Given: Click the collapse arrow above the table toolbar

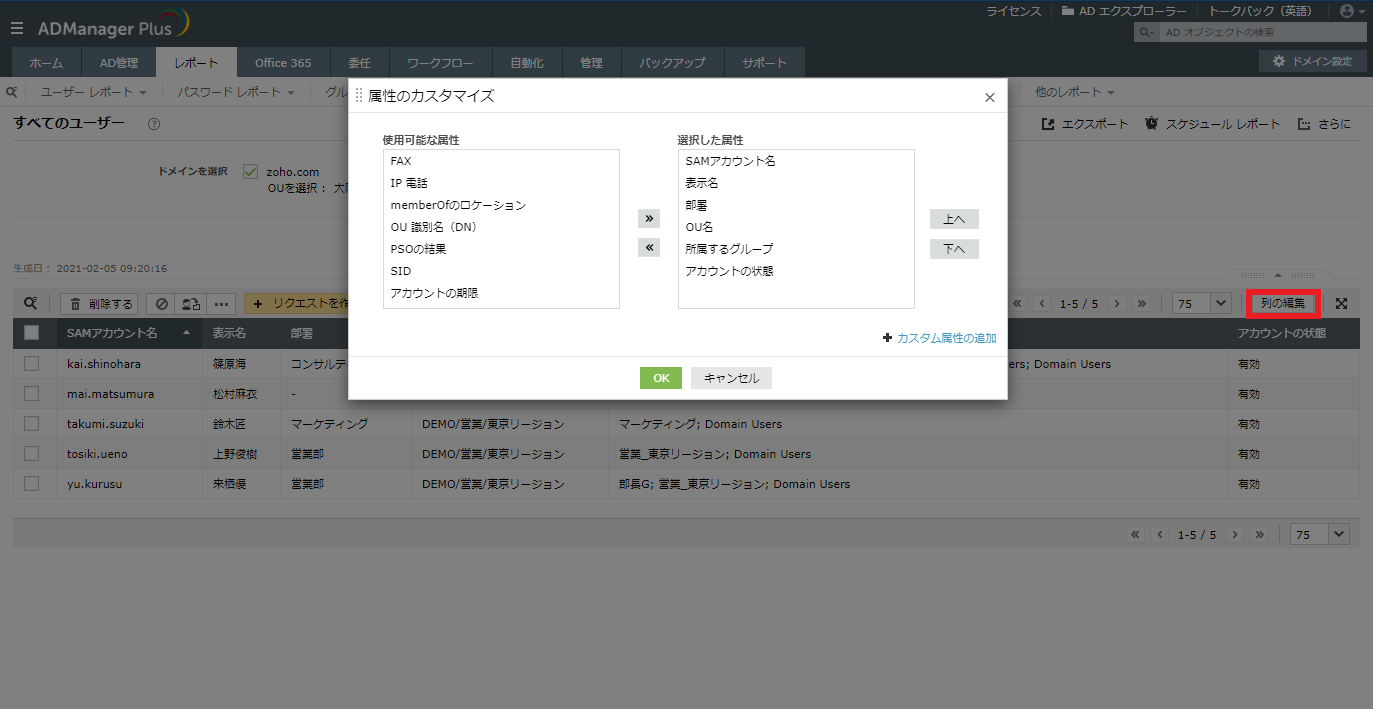Looking at the screenshot, I should 1278,275.
